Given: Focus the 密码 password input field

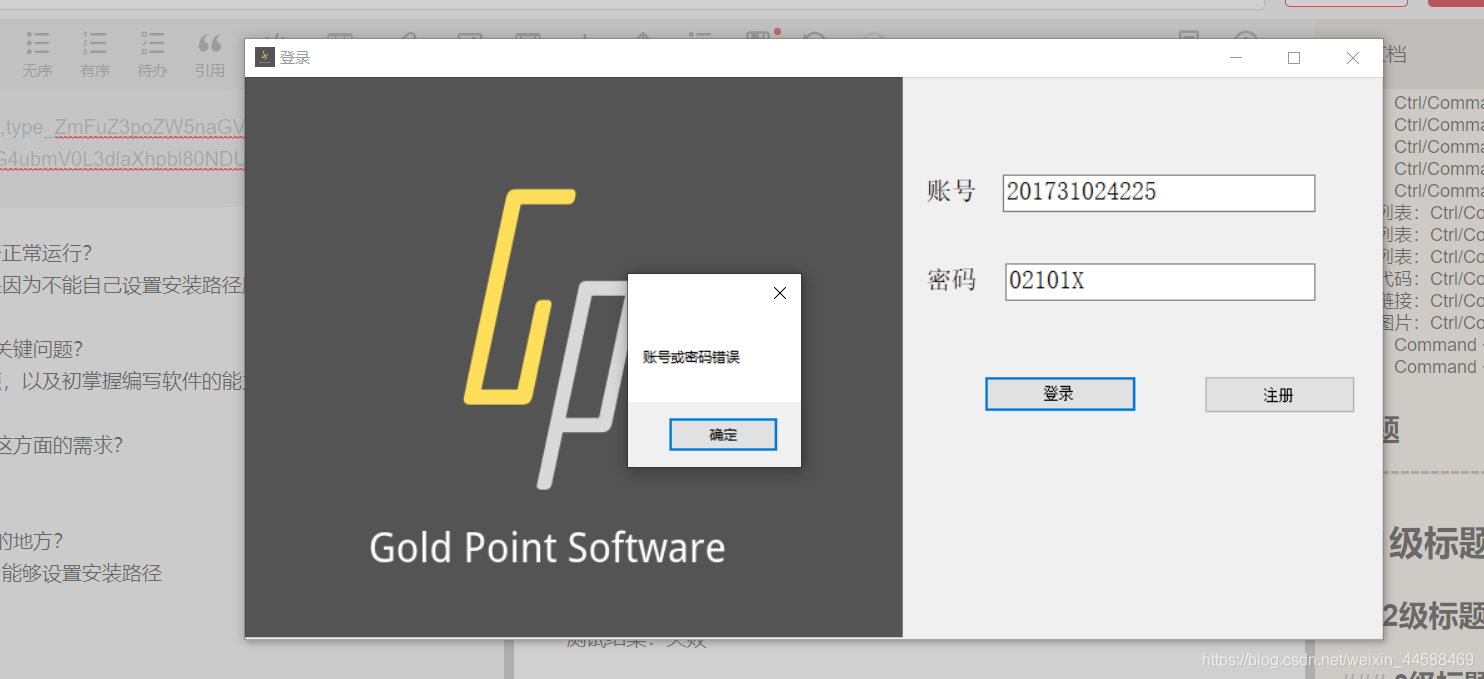Looking at the screenshot, I should 1160,282.
